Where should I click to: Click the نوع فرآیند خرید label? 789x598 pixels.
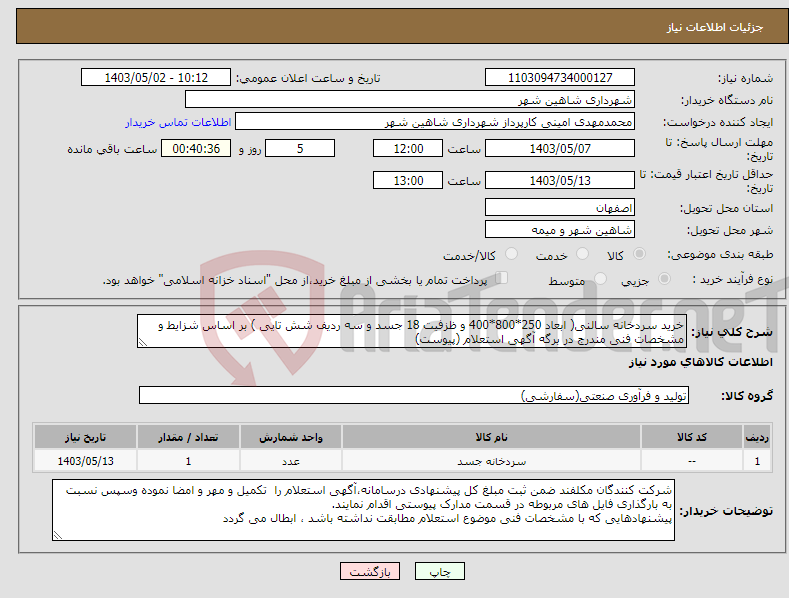click(733, 279)
